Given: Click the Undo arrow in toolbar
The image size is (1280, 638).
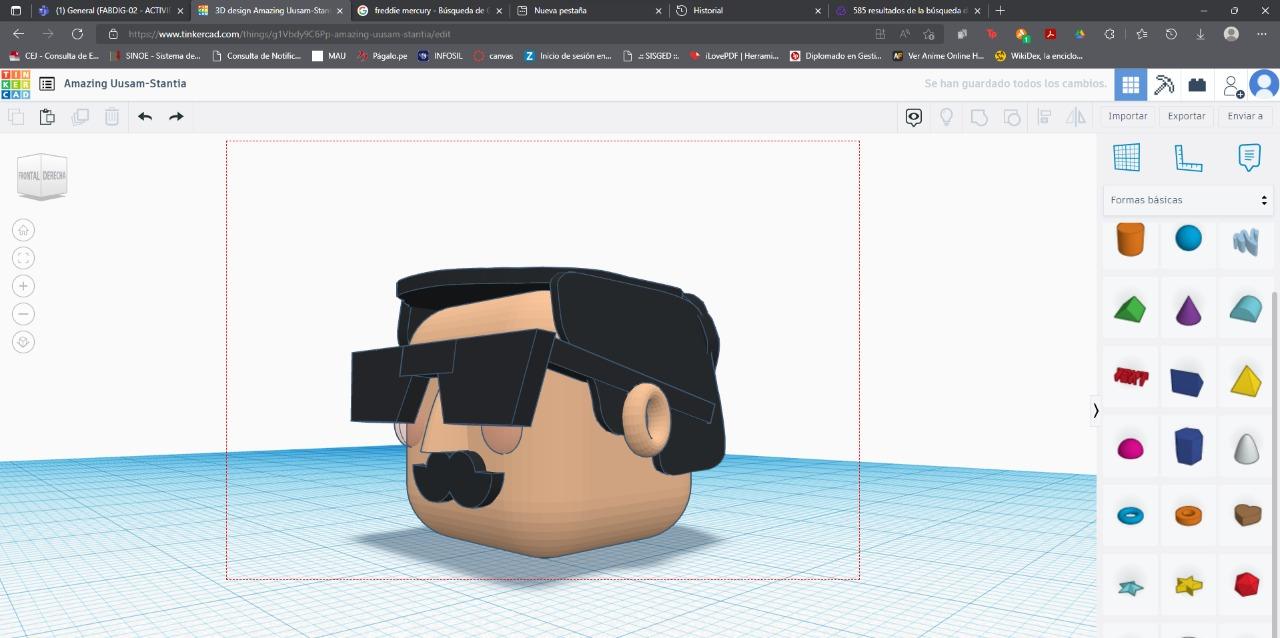Looking at the screenshot, I should point(145,117).
